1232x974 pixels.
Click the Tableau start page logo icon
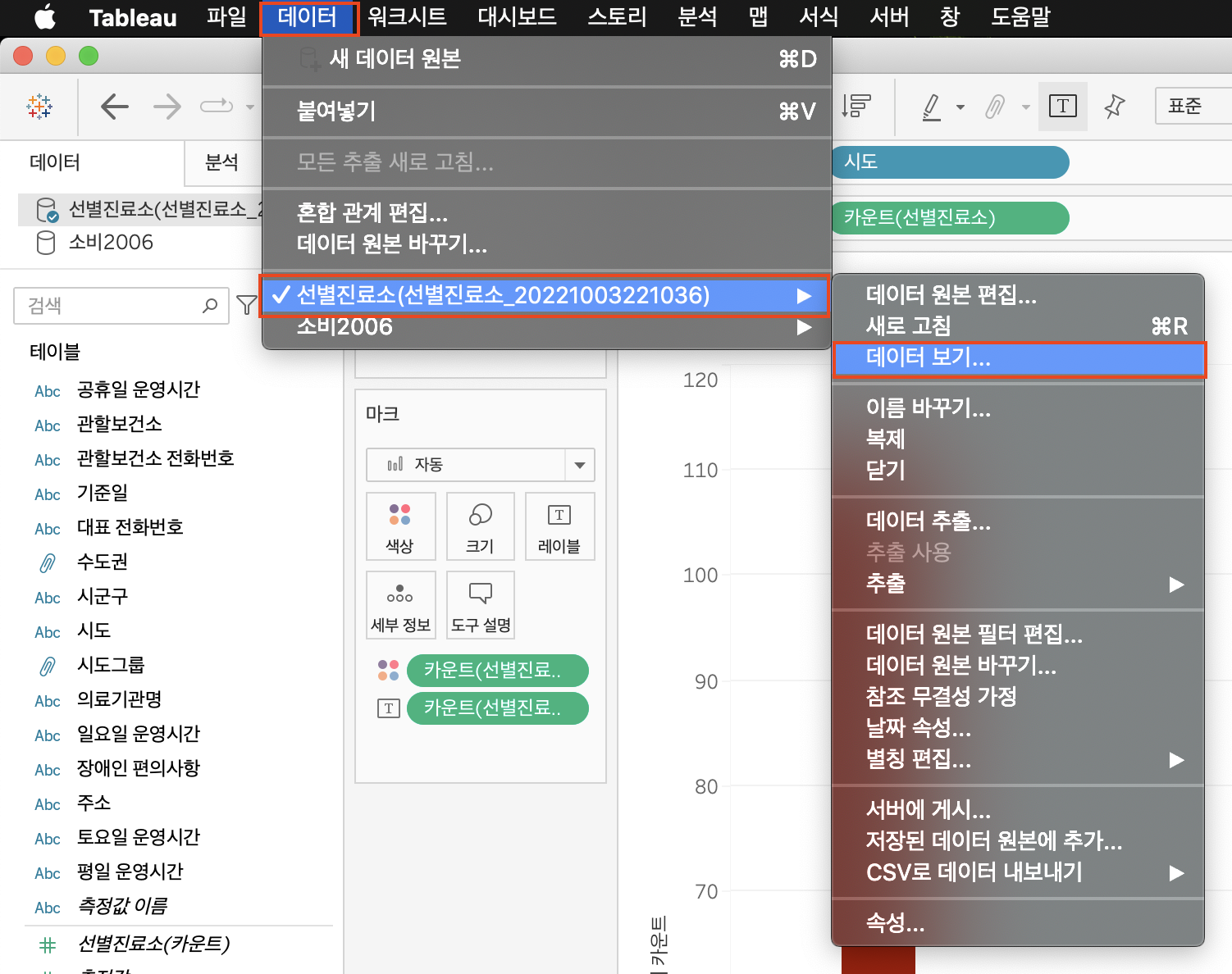[39, 106]
